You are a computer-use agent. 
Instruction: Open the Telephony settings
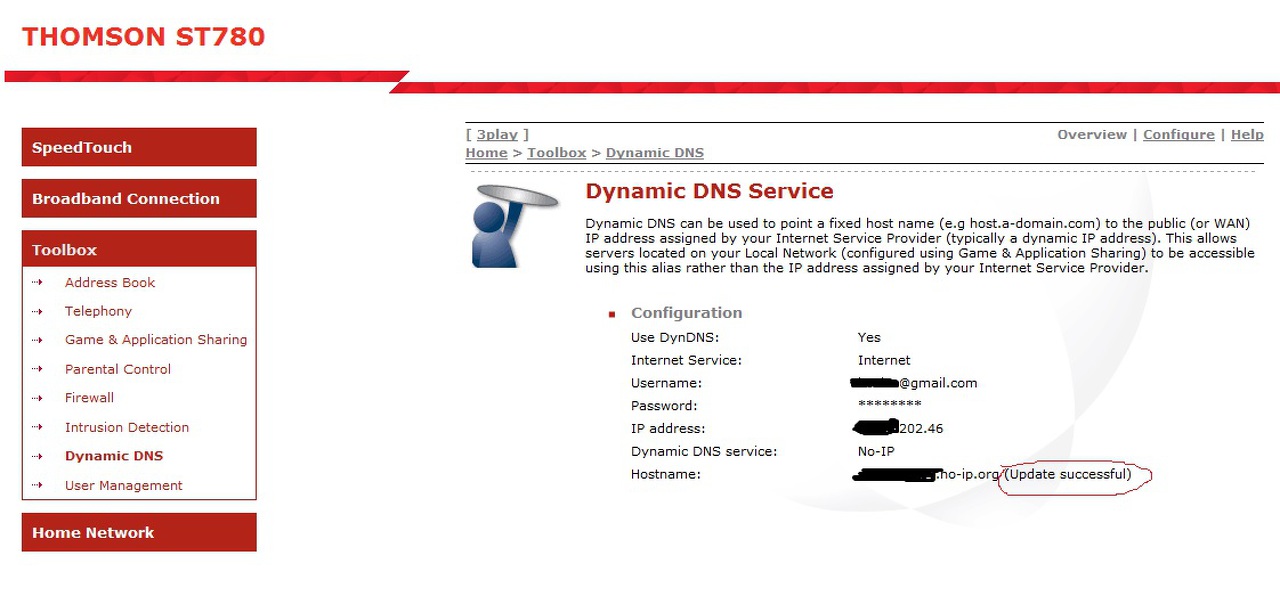[x=98, y=311]
